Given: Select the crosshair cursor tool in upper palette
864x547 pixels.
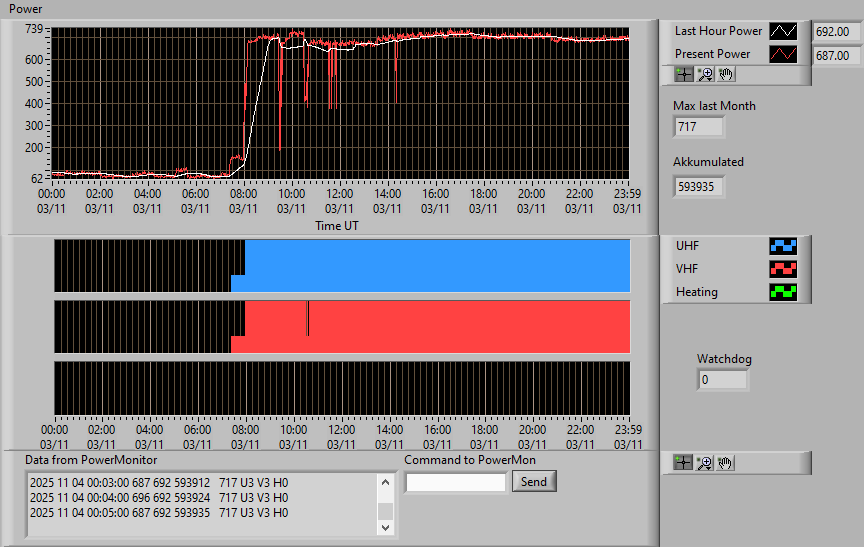Looking at the screenshot, I should tap(684, 74).
